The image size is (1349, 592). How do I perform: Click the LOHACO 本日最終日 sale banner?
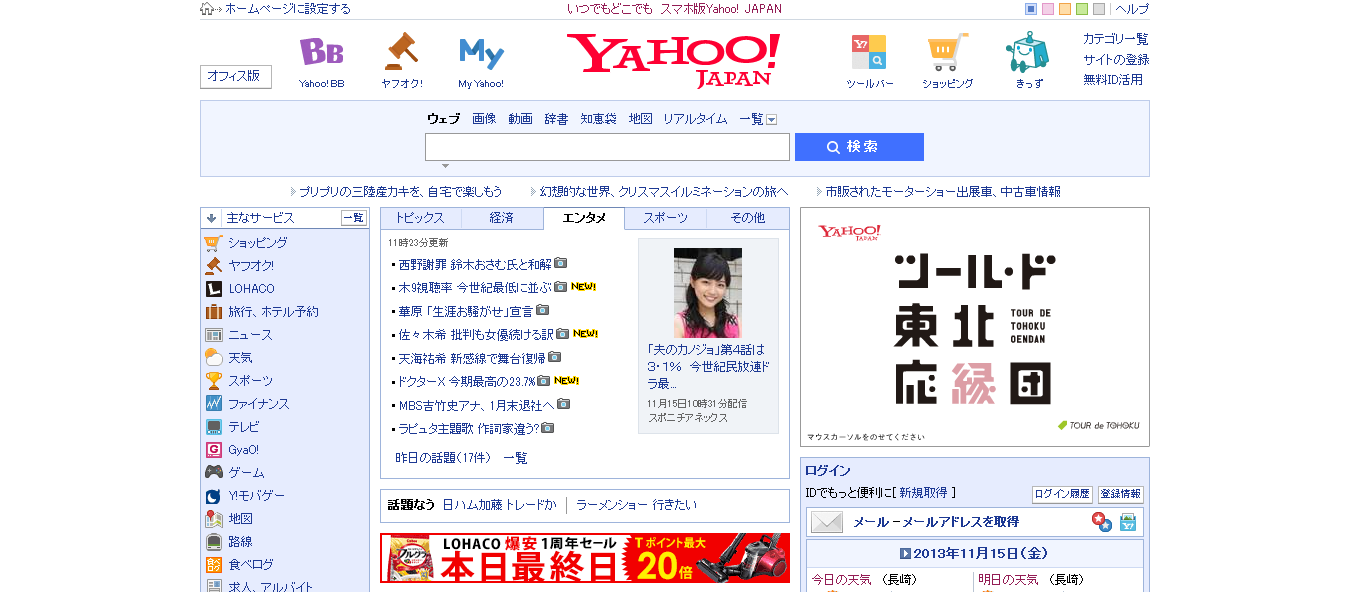585,558
